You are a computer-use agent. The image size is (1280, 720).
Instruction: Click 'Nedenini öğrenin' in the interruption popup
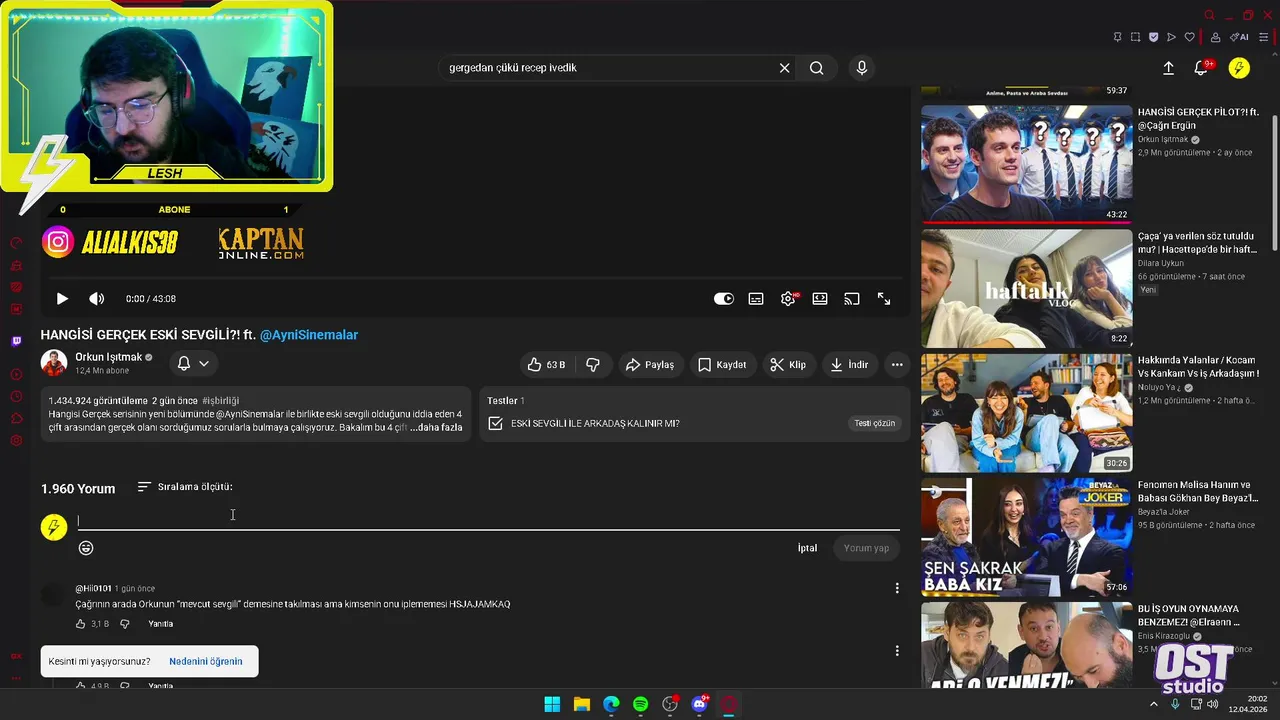click(x=205, y=661)
